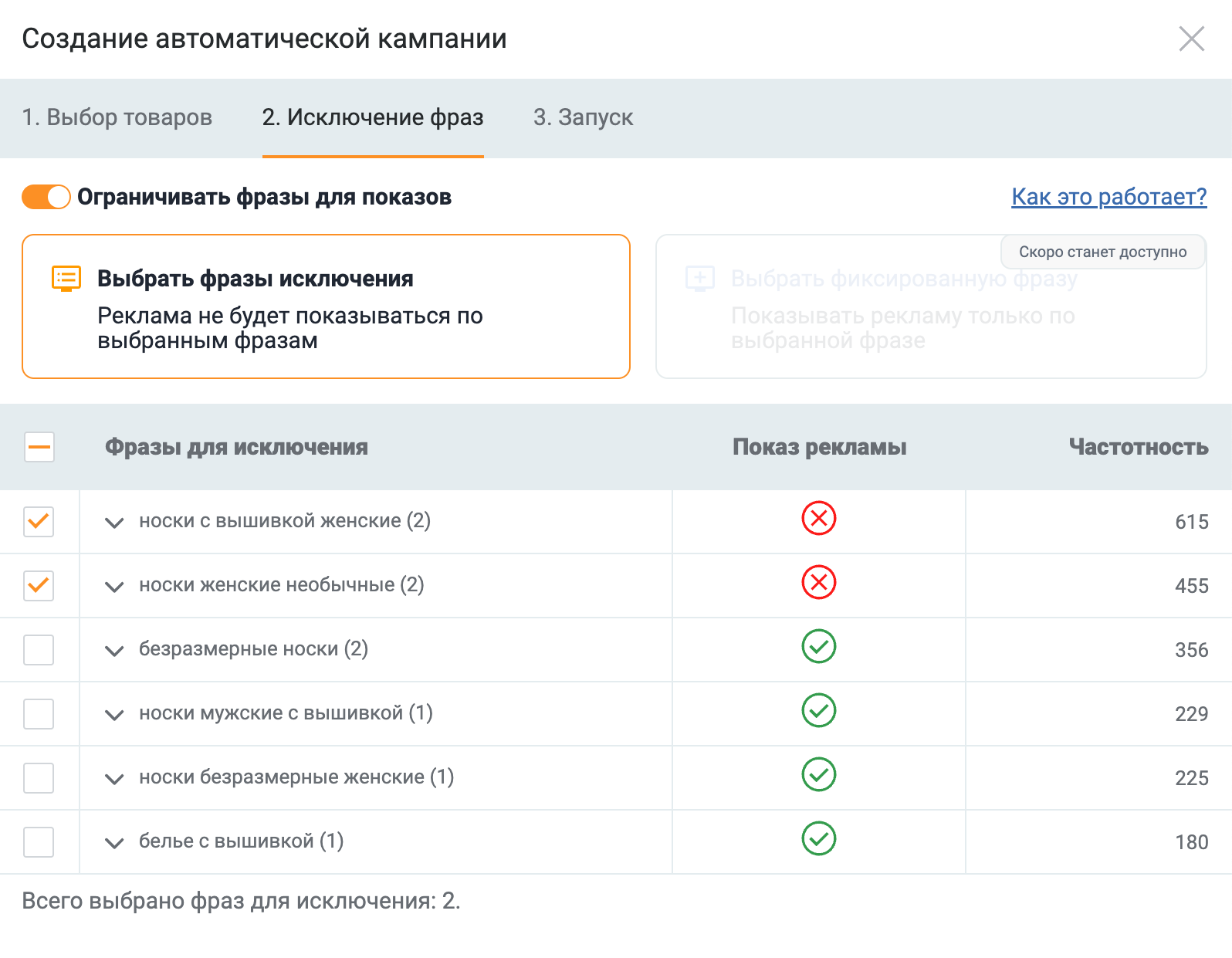1232x958 pixels.
Task: Disable the Ограничивать фразы для показов toggle
Action: pyautogui.click(x=46, y=197)
